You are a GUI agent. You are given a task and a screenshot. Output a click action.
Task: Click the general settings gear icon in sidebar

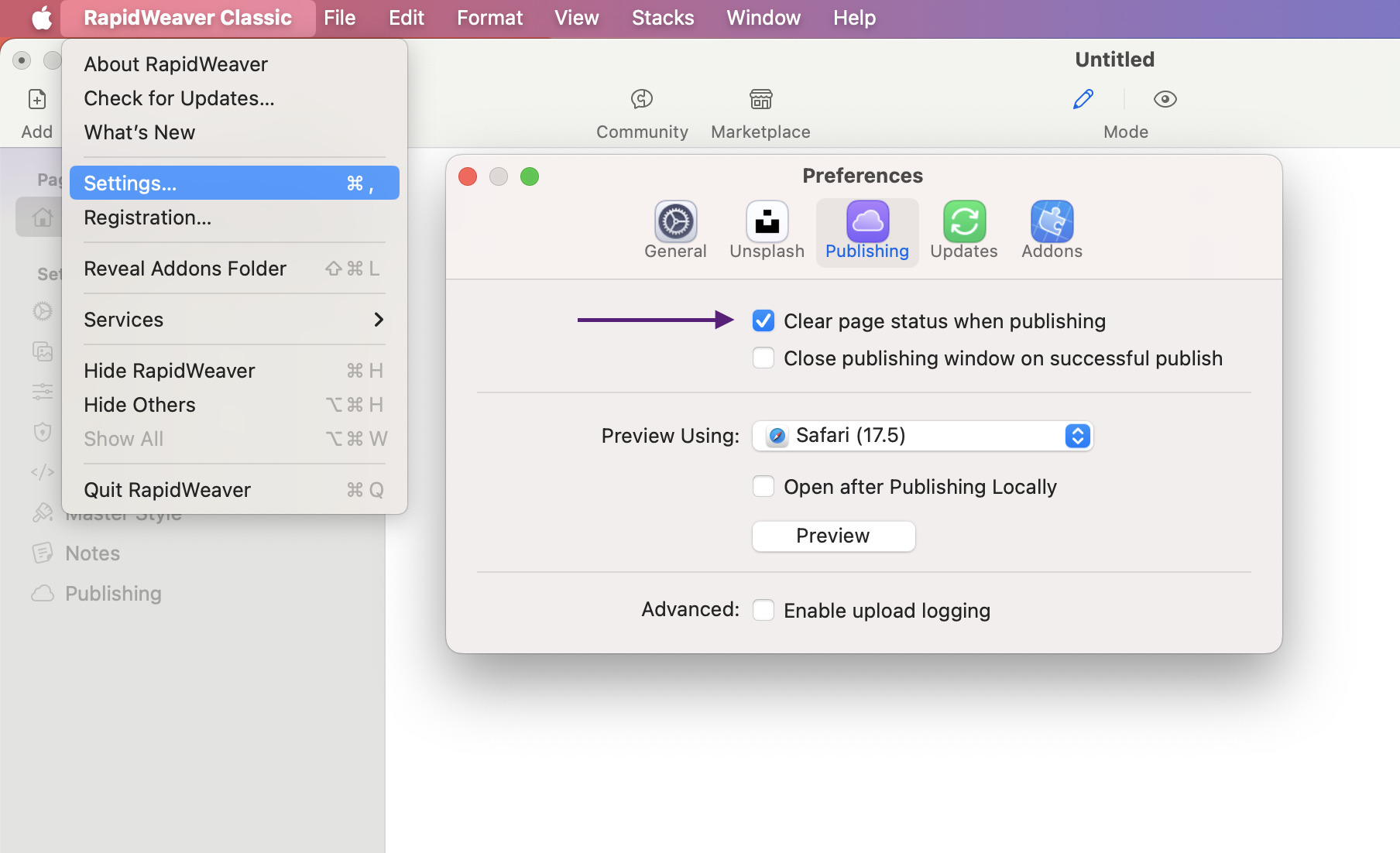pyautogui.click(x=43, y=311)
